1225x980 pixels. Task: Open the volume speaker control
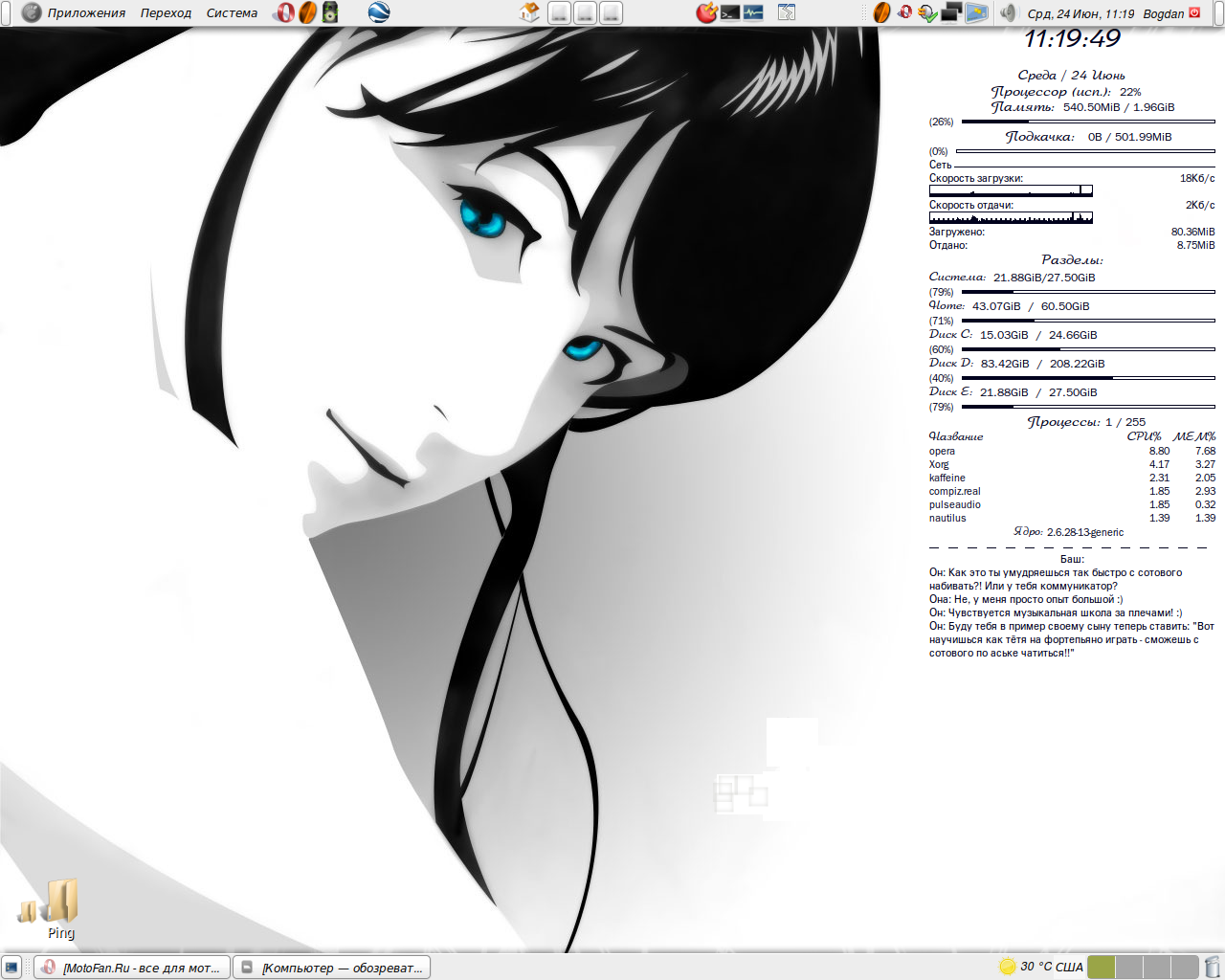click(x=1007, y=12)
